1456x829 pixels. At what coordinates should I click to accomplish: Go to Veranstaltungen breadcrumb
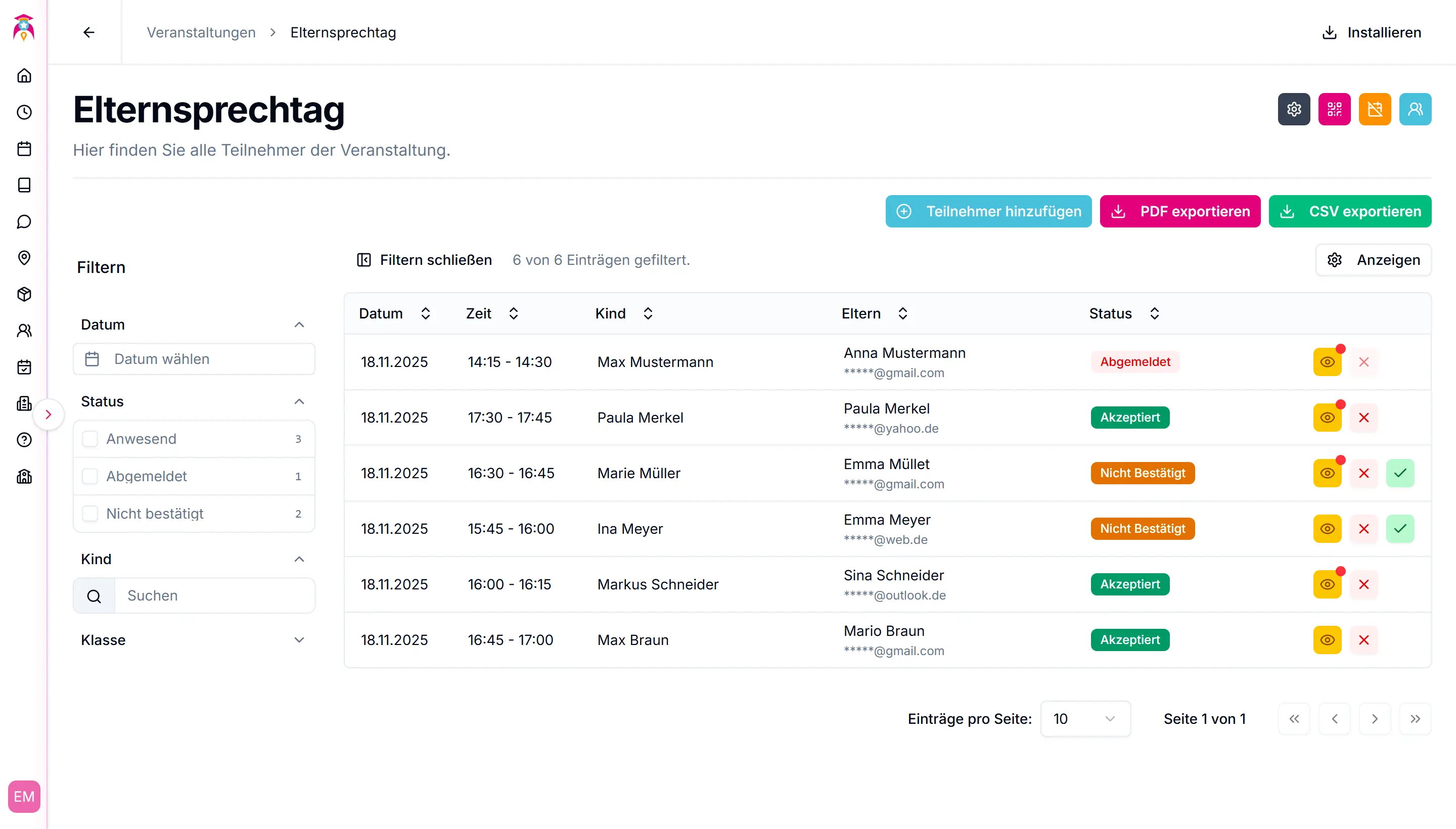coord(201,32)
